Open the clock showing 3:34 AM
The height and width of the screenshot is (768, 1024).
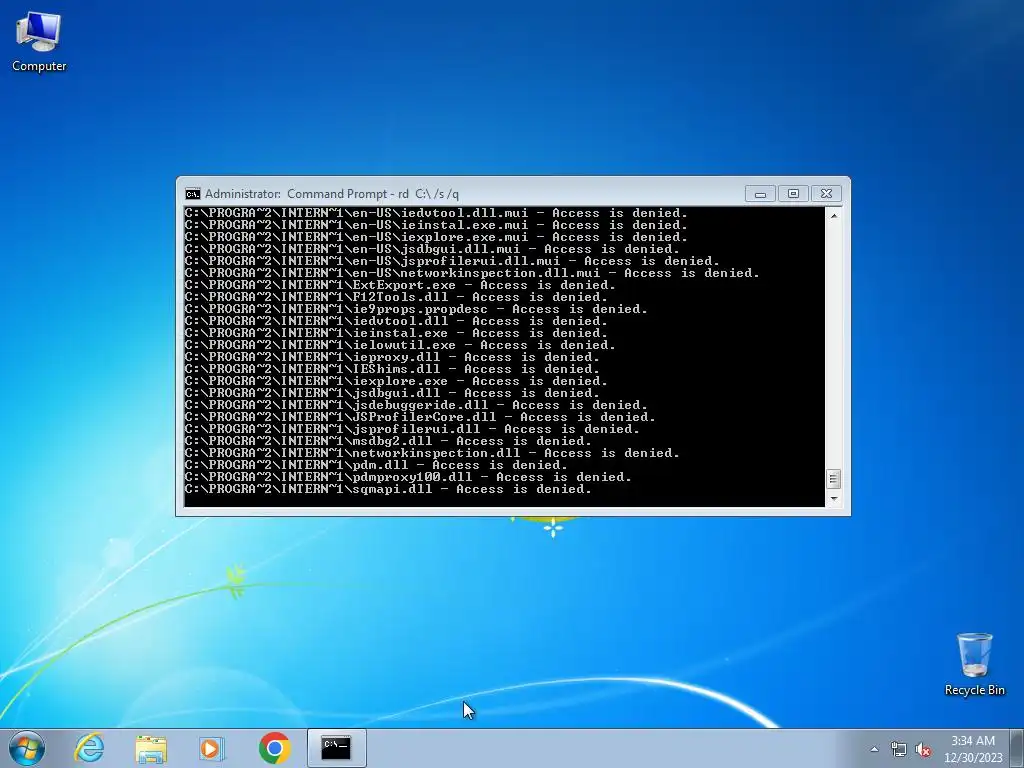973,748
